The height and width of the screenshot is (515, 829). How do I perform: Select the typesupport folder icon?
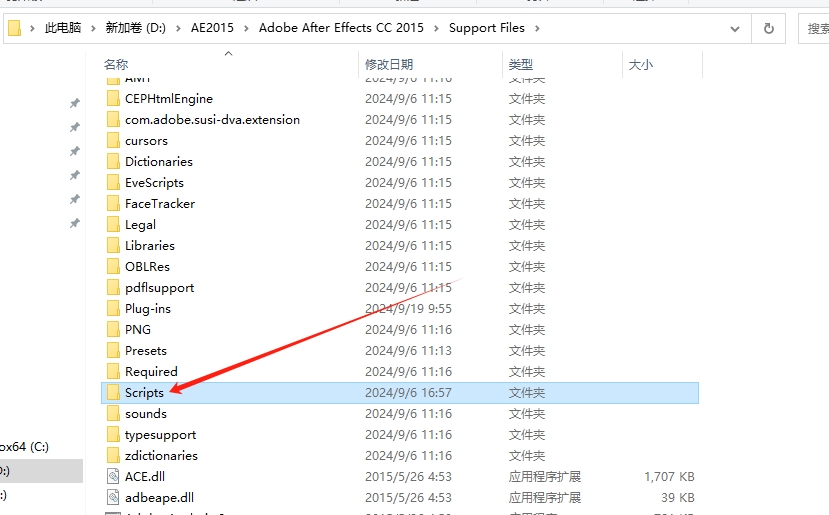(x=113, y=435)
